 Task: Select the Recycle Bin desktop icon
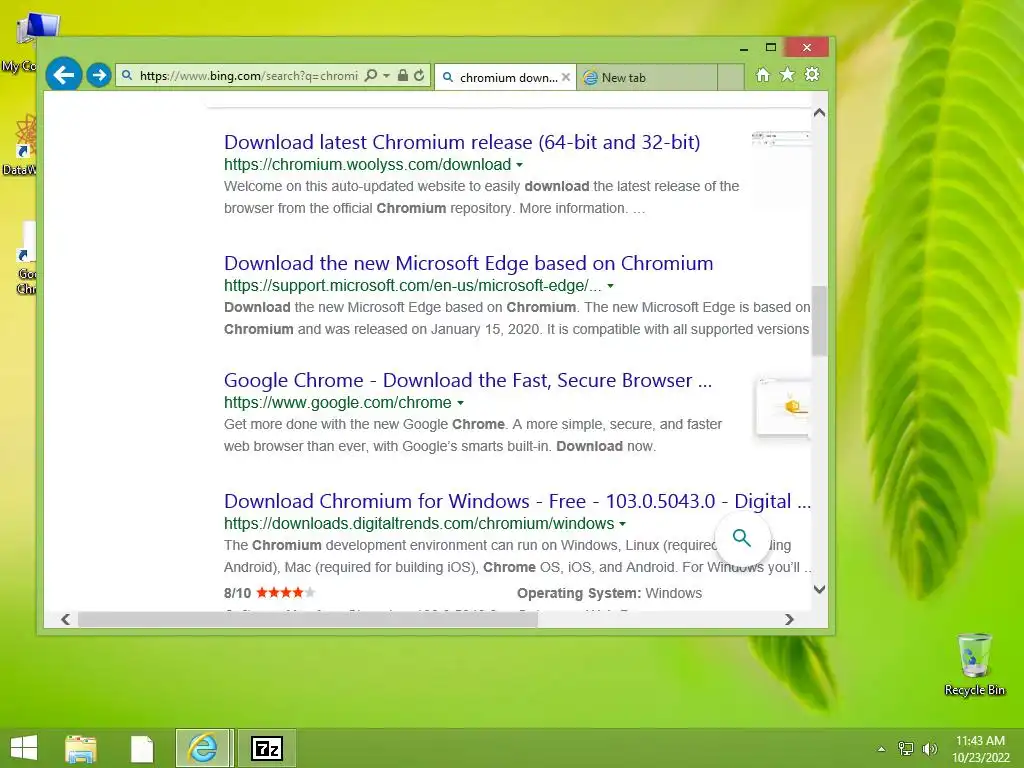point(974,664)
